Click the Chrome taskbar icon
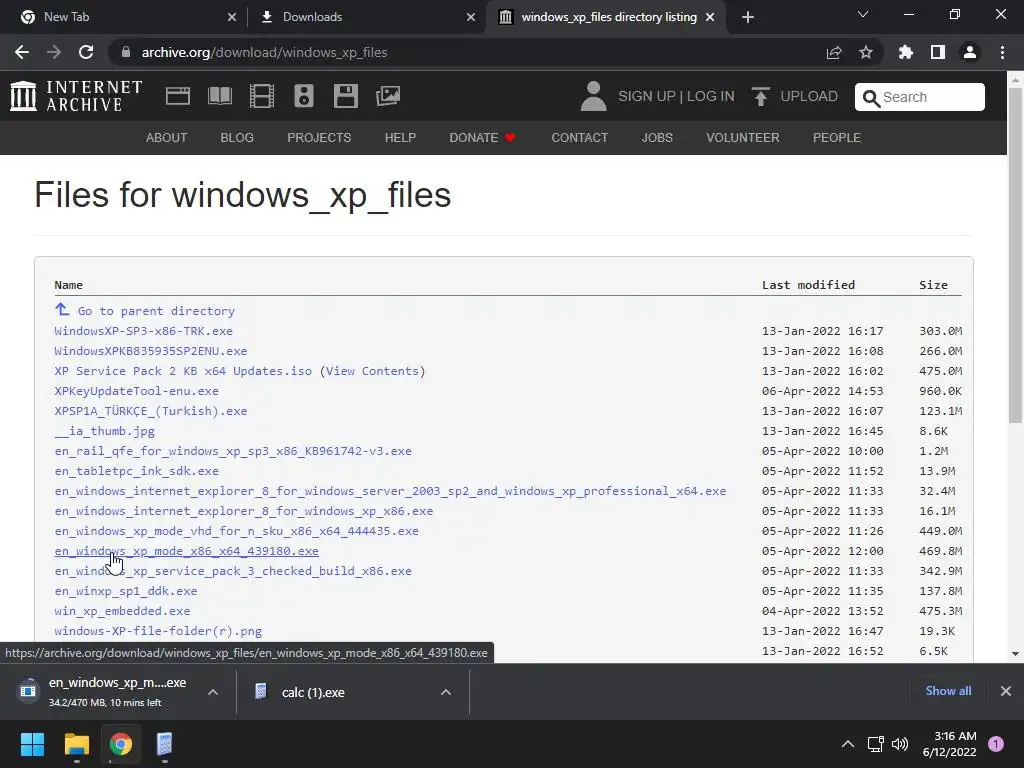The height and width of the screenshot is (768, 1024). (x=121, y=744)
